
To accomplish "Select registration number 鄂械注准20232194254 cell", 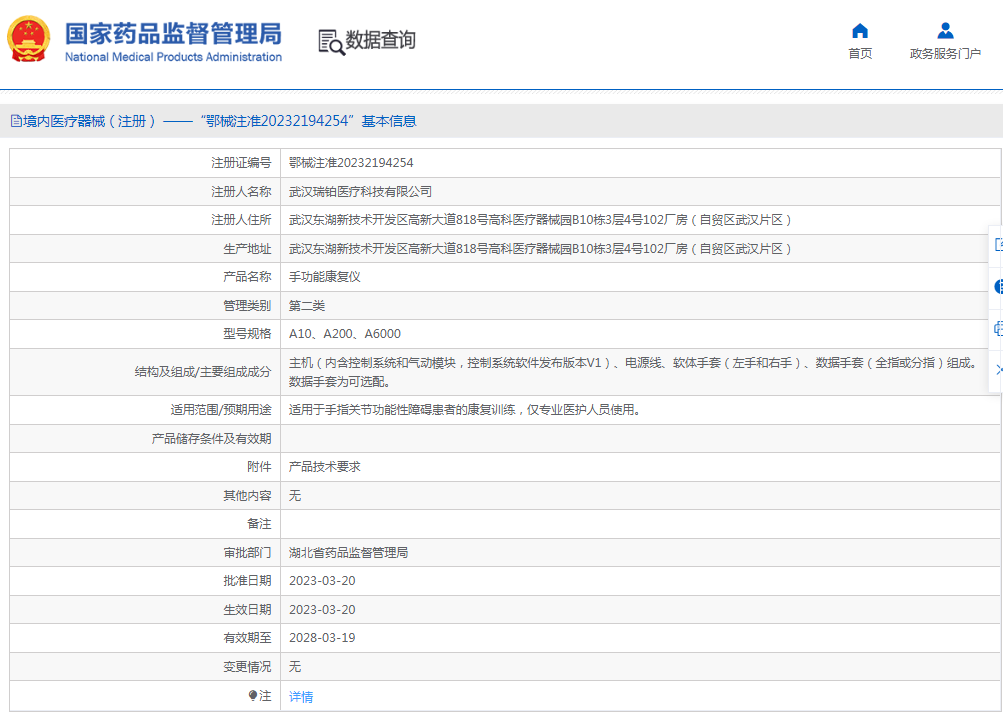I will tap(351, 163).
